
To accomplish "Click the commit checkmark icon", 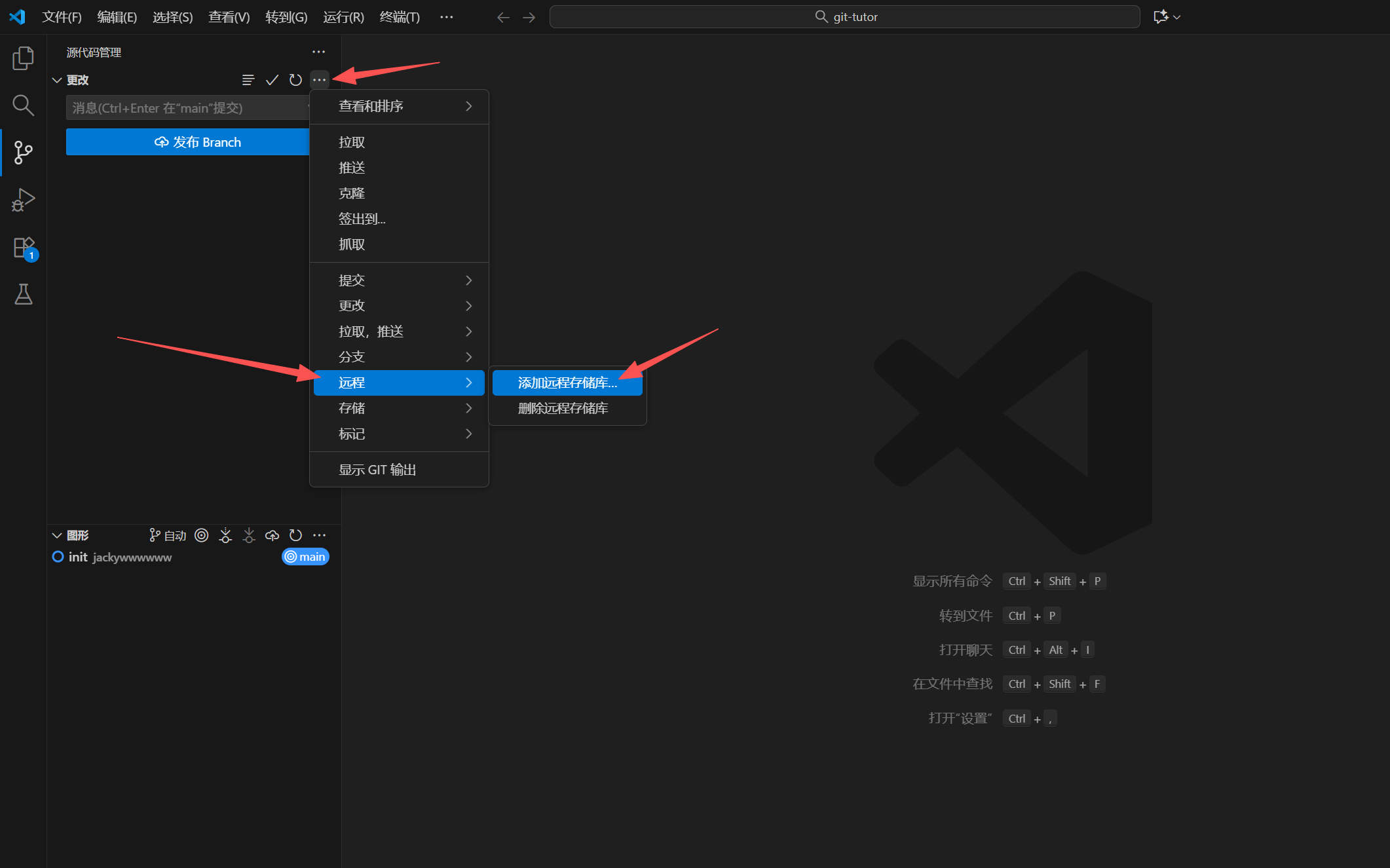I will 272,80.
